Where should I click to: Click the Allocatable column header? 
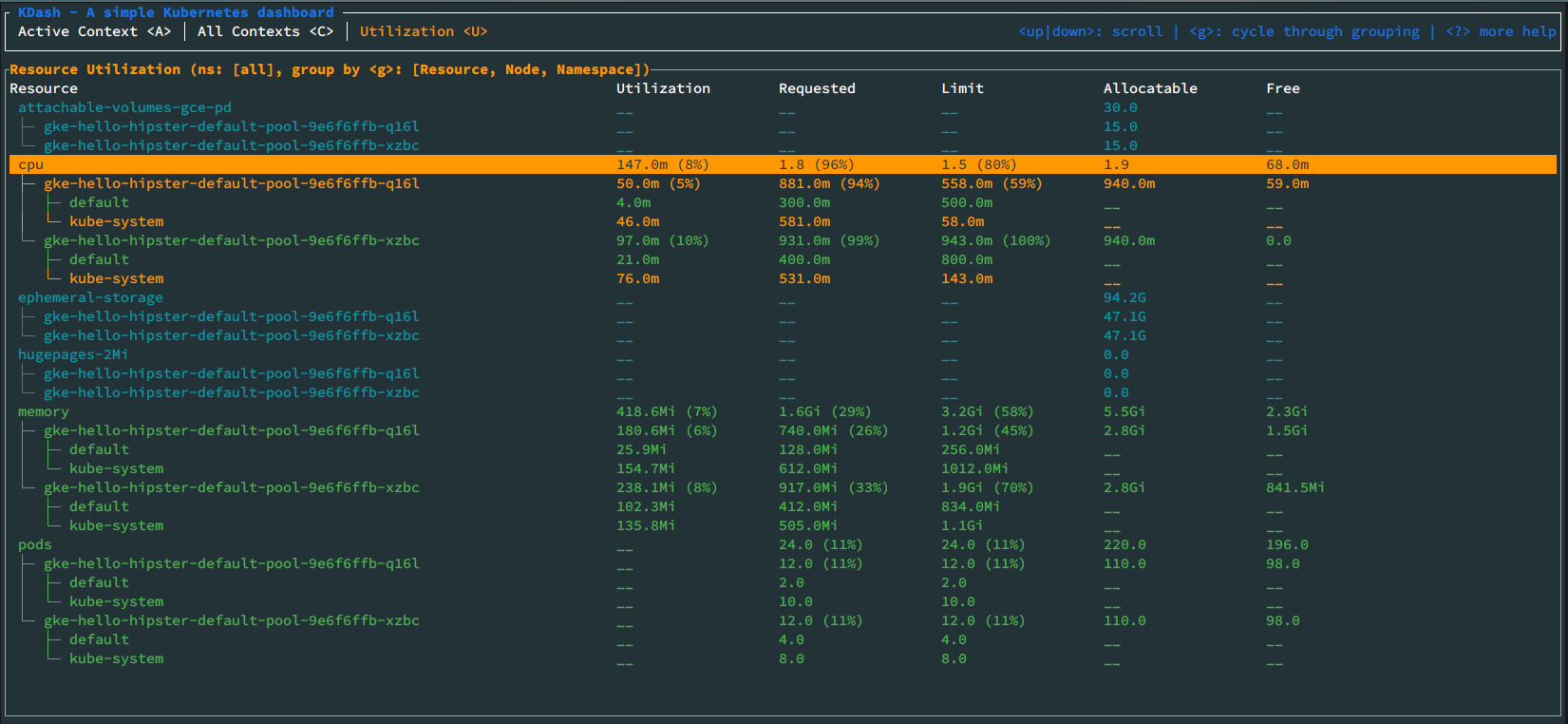coord(1150,88)
